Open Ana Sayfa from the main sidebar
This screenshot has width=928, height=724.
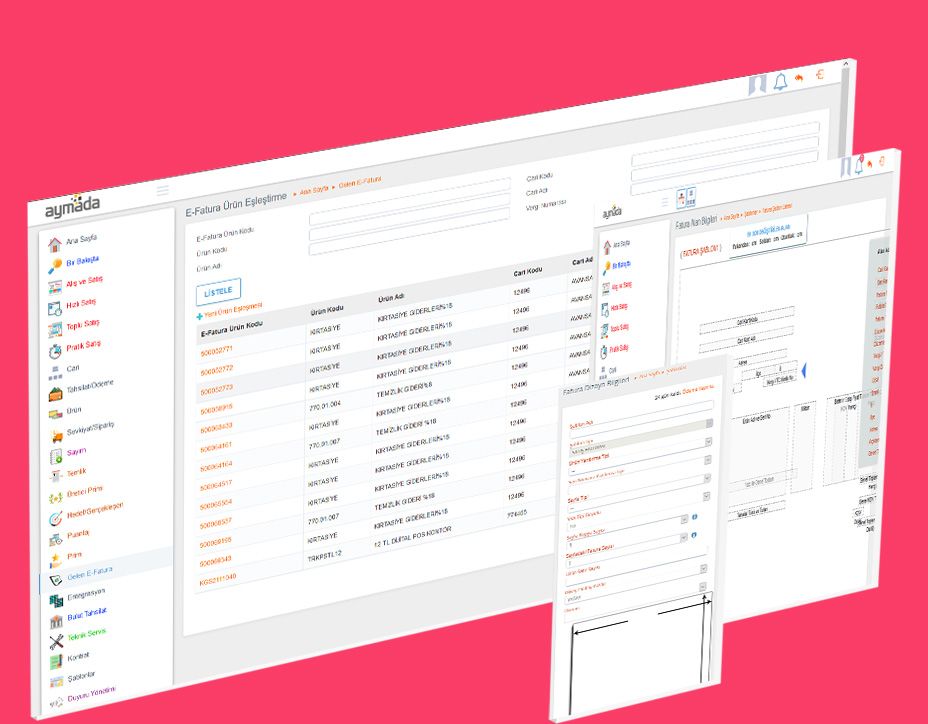click(84, 241)
